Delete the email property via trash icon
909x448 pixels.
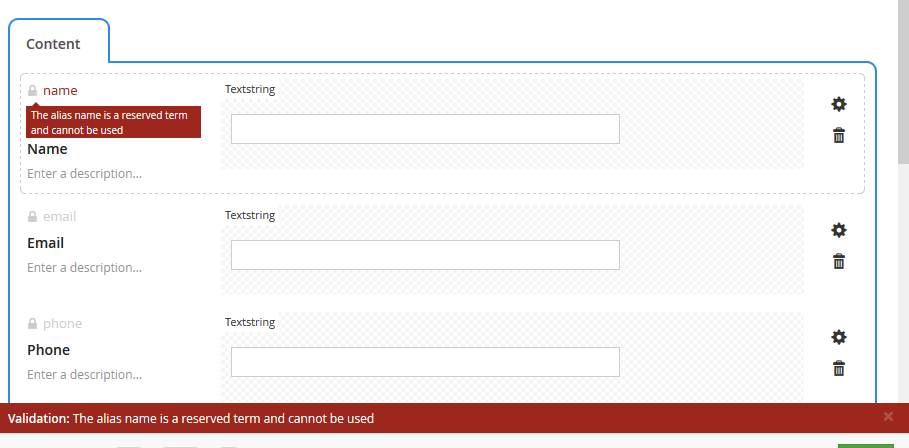point(838,261)
